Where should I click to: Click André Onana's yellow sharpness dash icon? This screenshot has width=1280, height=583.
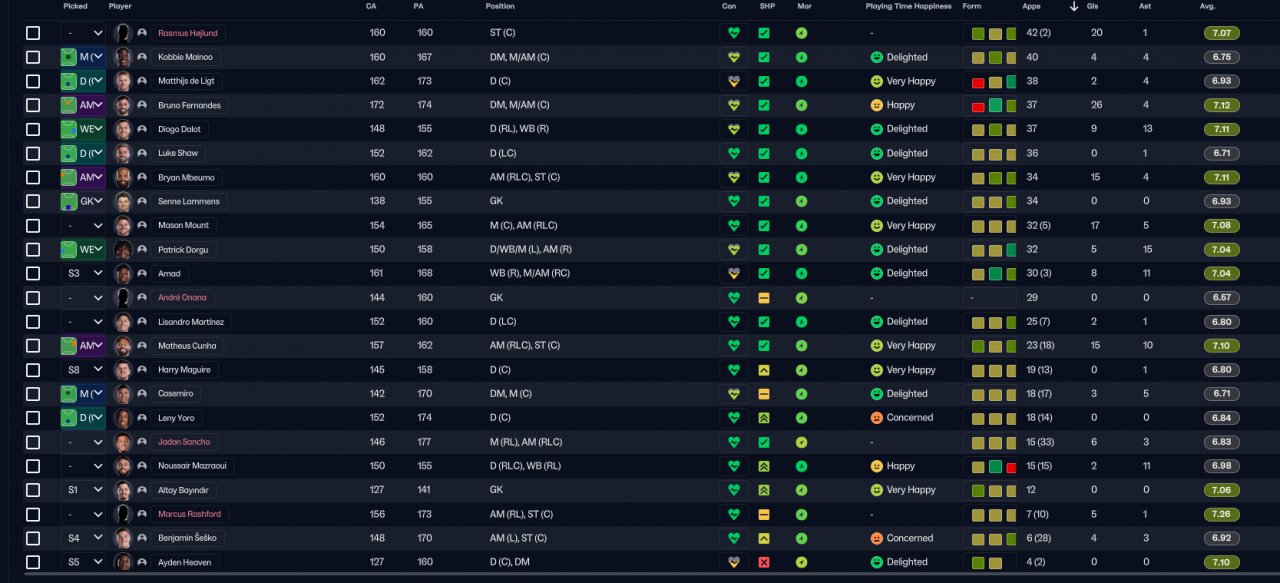point(764,298)
